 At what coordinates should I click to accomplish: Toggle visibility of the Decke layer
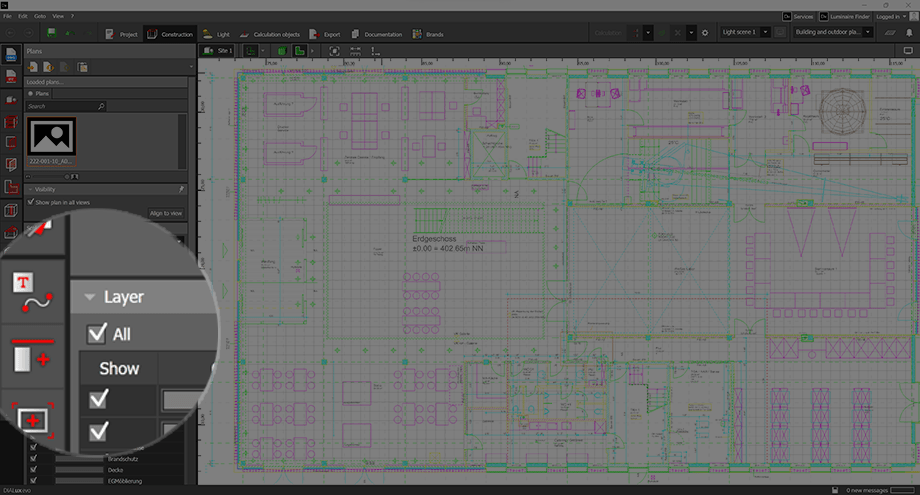click(x=33, y=468)
